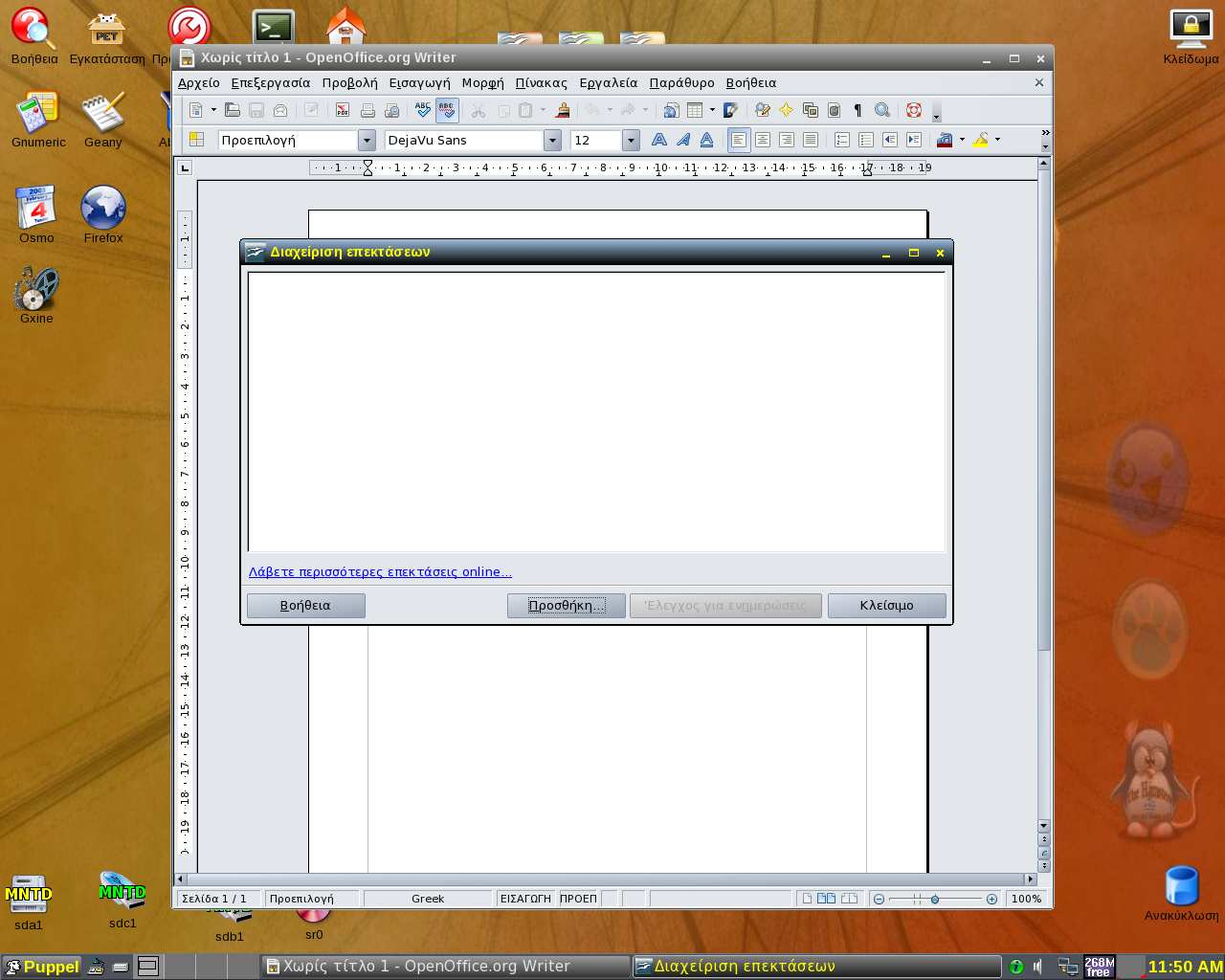Image resolution: width=1225 pixels, height=980 pixels.
Task: Open the New document dropdown arrow
Action: (x=213, y=110)
